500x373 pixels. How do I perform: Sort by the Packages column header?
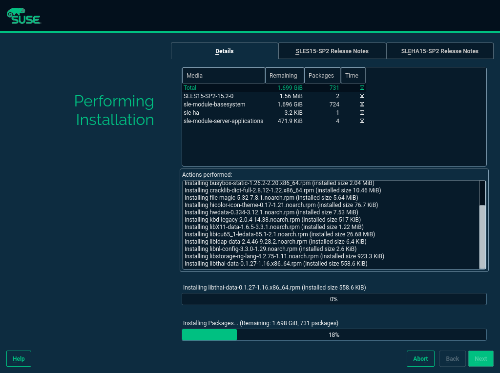[322, 75]
